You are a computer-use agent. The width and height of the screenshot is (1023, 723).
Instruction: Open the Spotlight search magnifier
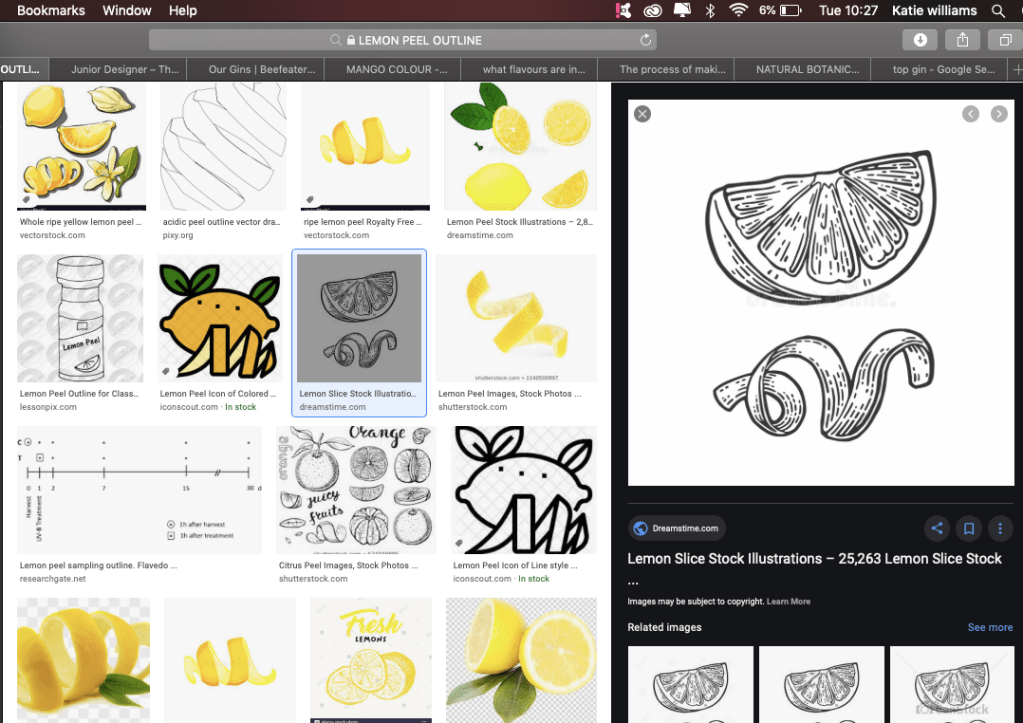[x=998, y=11]
